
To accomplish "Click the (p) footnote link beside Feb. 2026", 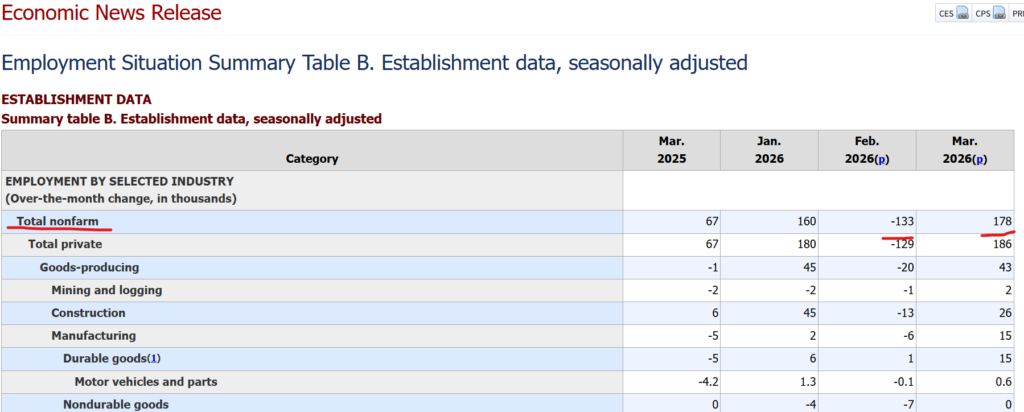I will [x=881, y=159].
